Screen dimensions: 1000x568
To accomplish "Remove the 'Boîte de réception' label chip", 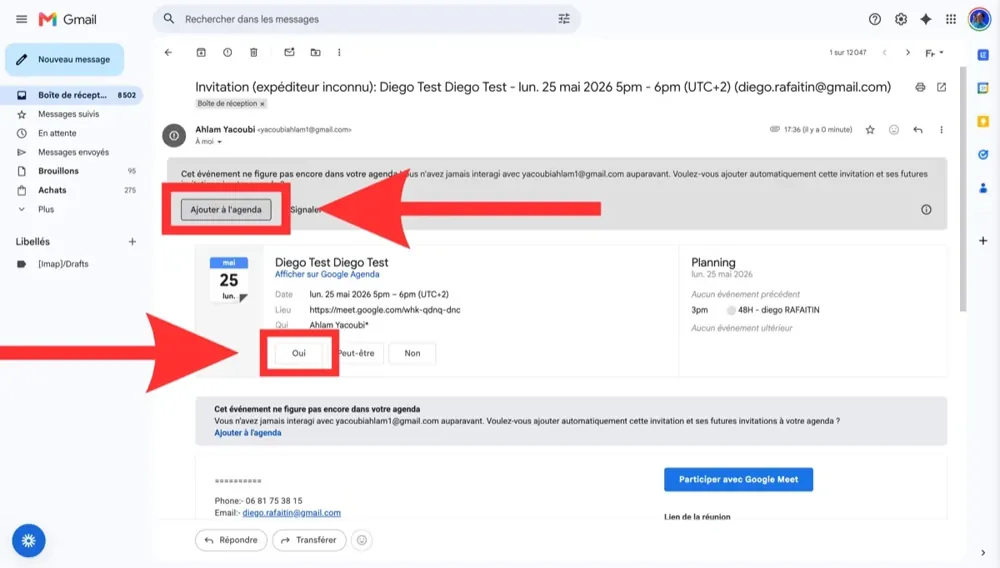I will click(262, 104).
